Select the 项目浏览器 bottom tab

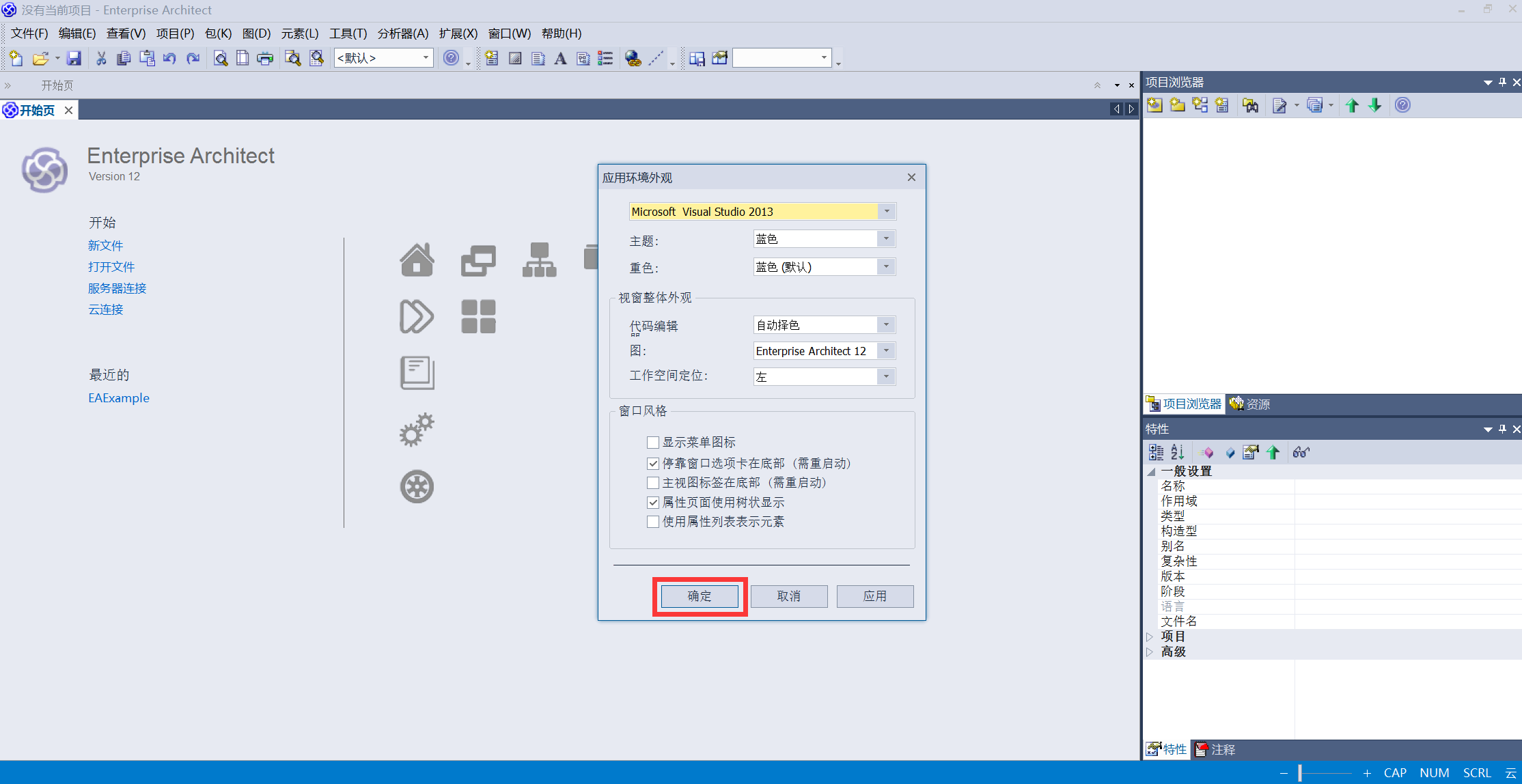[1184, 404]
